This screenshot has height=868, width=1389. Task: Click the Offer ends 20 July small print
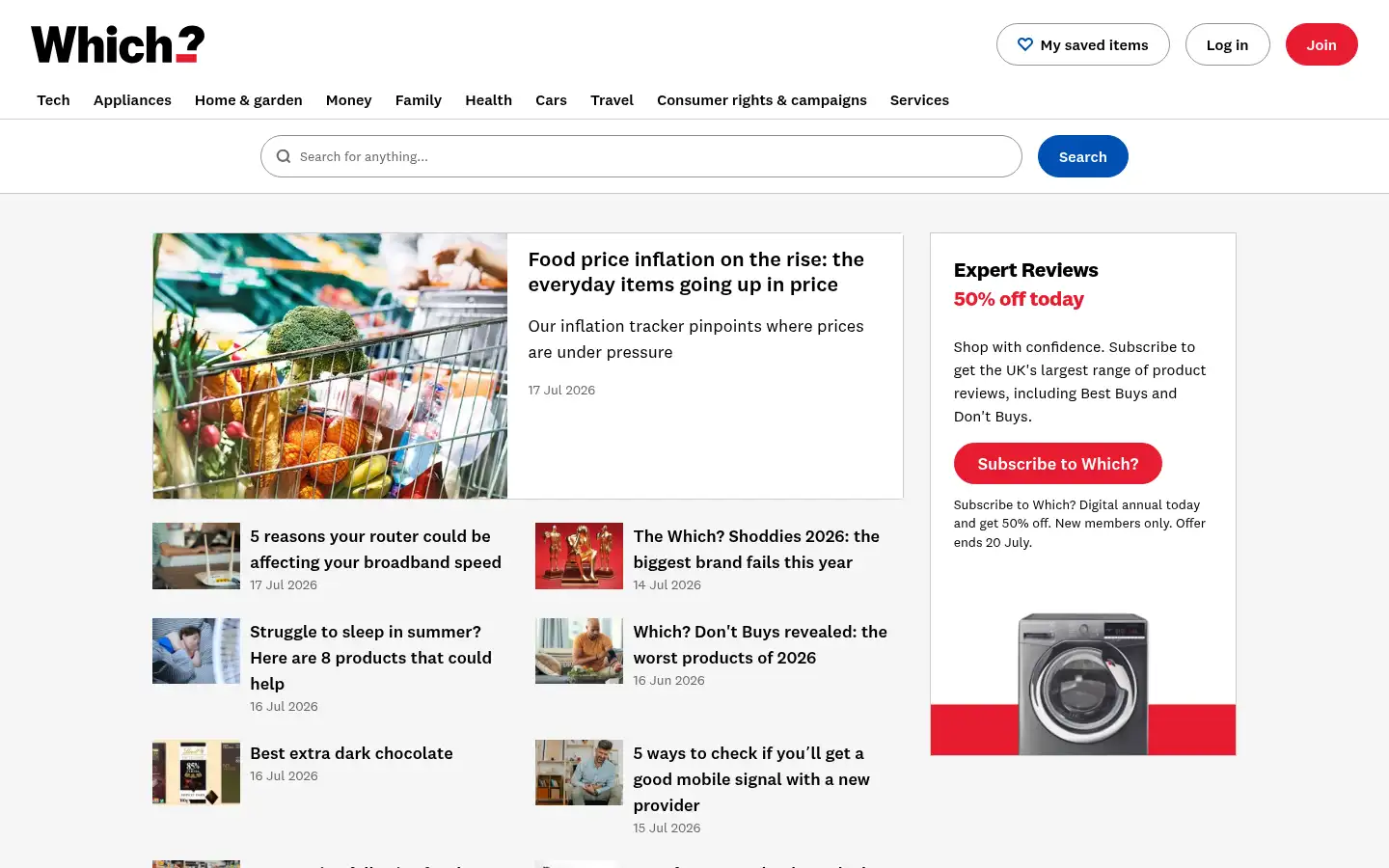(x=1079, y=524)
